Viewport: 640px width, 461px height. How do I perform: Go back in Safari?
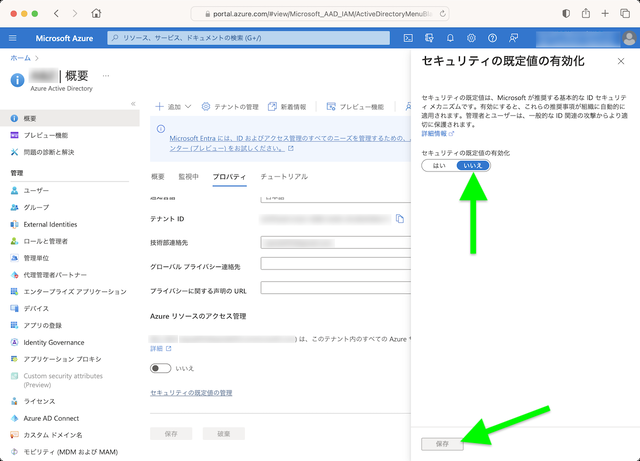(x=56, y=13)
